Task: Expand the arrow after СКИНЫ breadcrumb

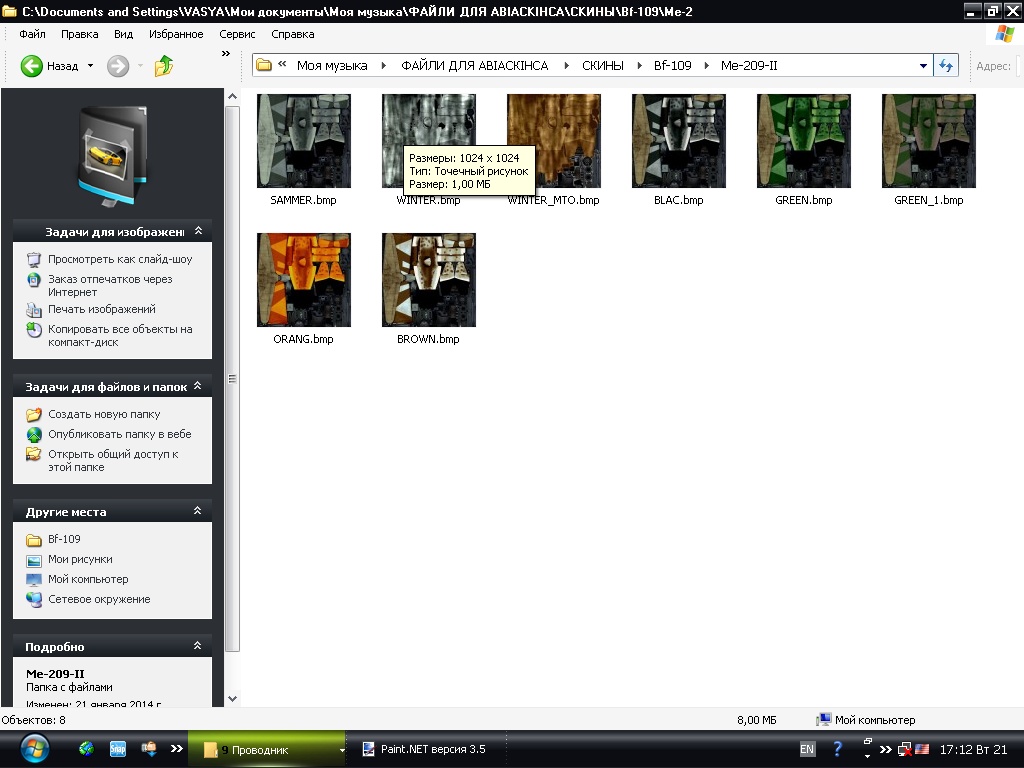Action: click(639, 65)
